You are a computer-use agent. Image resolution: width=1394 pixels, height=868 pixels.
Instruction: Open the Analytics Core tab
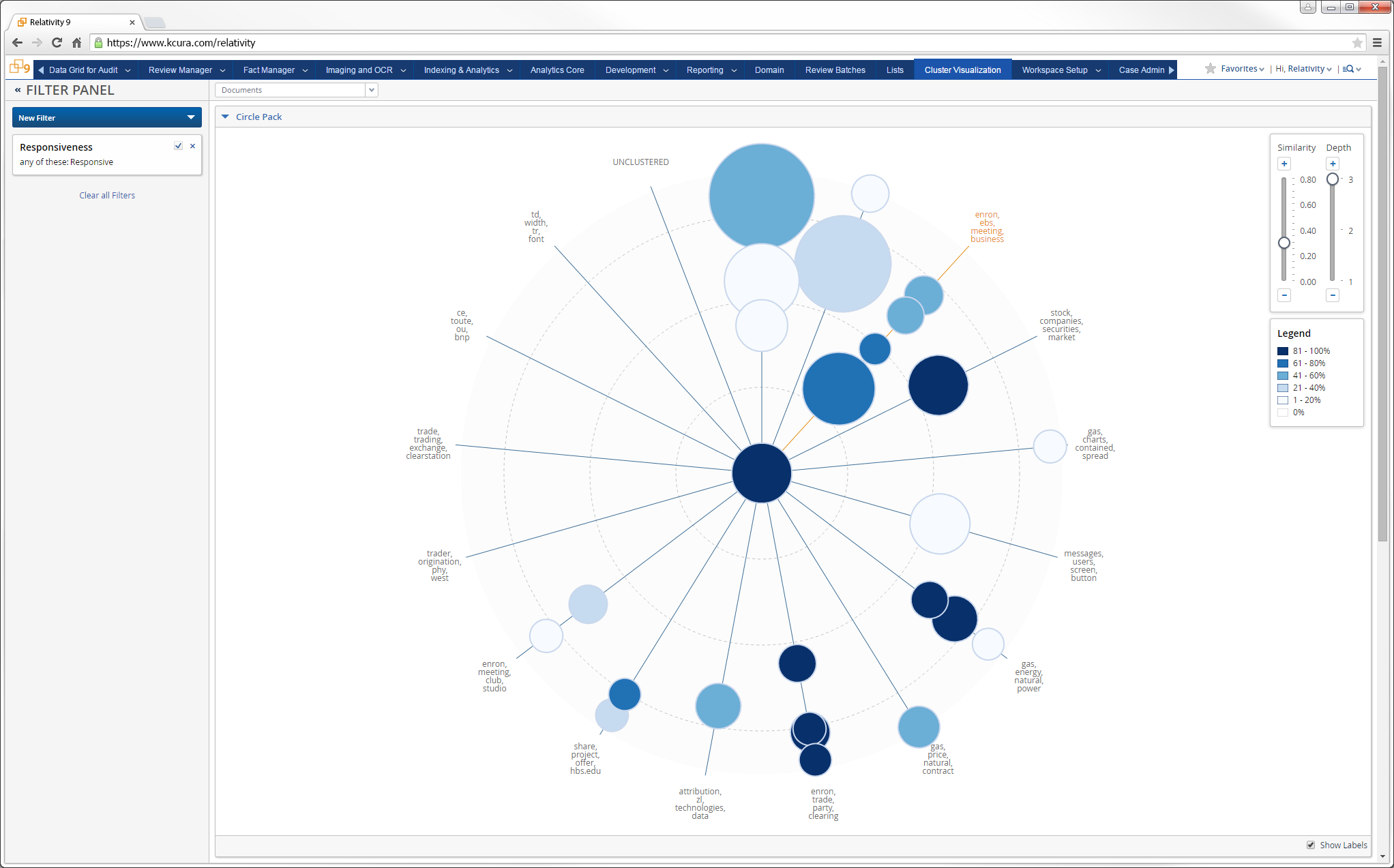[557, 70]
